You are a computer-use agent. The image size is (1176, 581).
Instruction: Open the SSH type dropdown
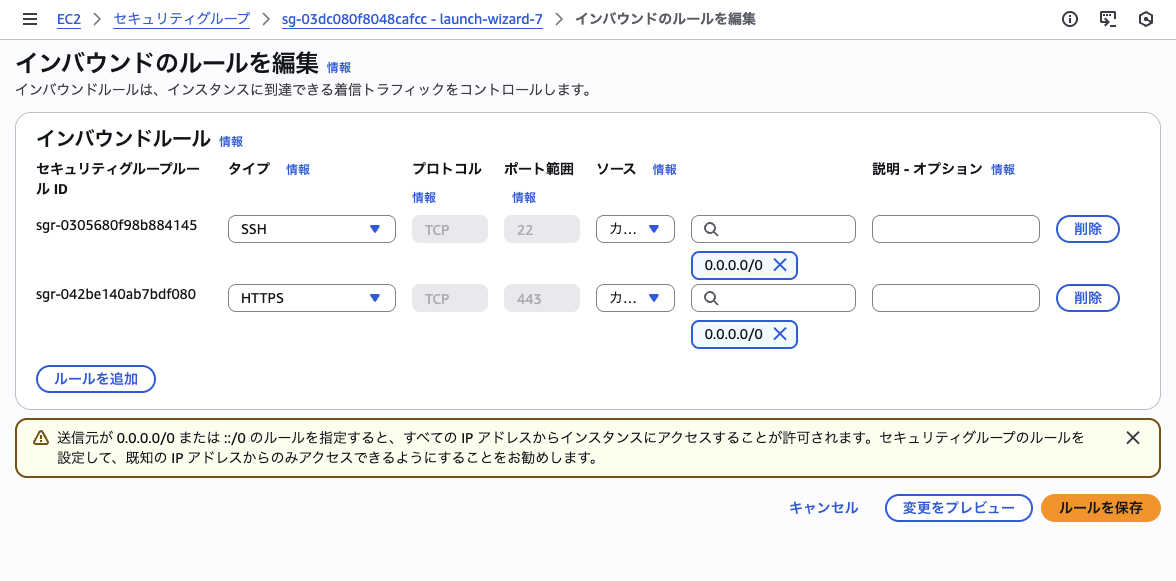[312, 229]
